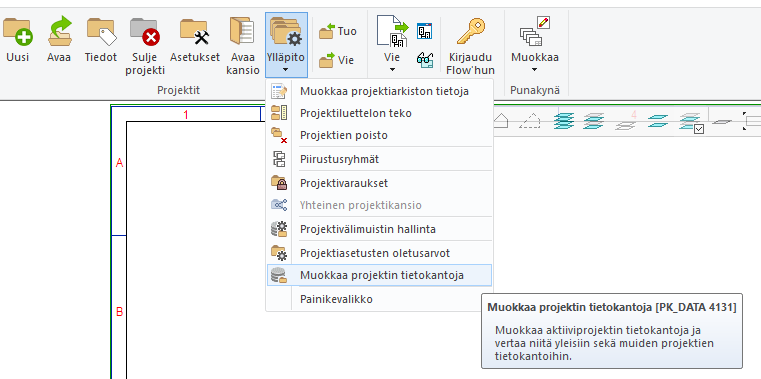Show all floors with full teal stack icon
The image size is (761, 379).
pos(564,121)
